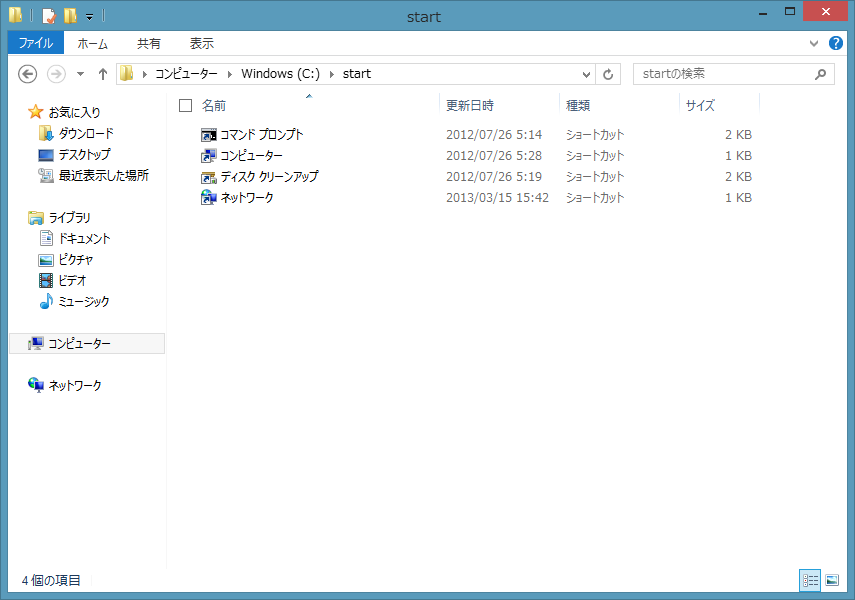Select the コンピューター shortcut icon in file list

(x=208, y=156)
